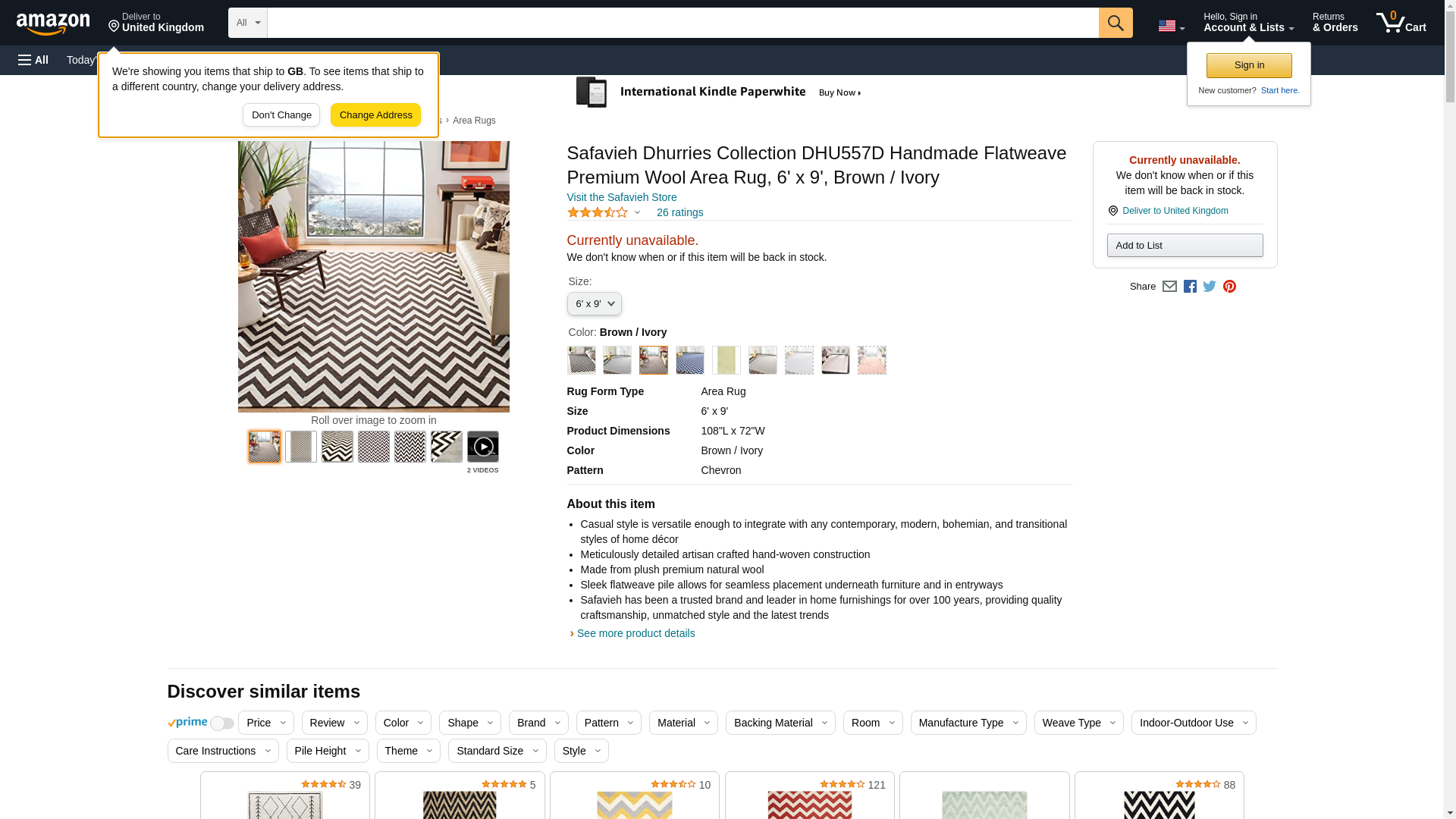The image size is (1456, 819).
Task: Click the Amazon logo
Action: pyautogui.click(x=53, y=24)
